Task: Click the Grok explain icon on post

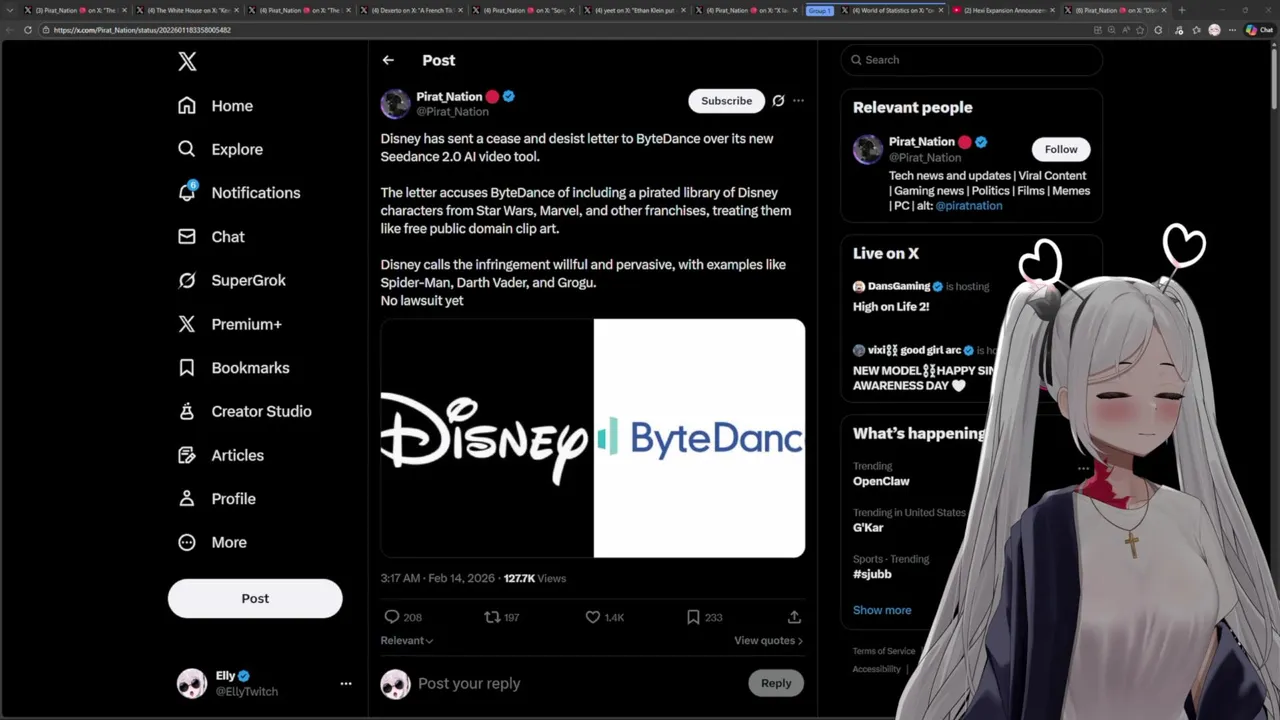Action: point(778,100)
